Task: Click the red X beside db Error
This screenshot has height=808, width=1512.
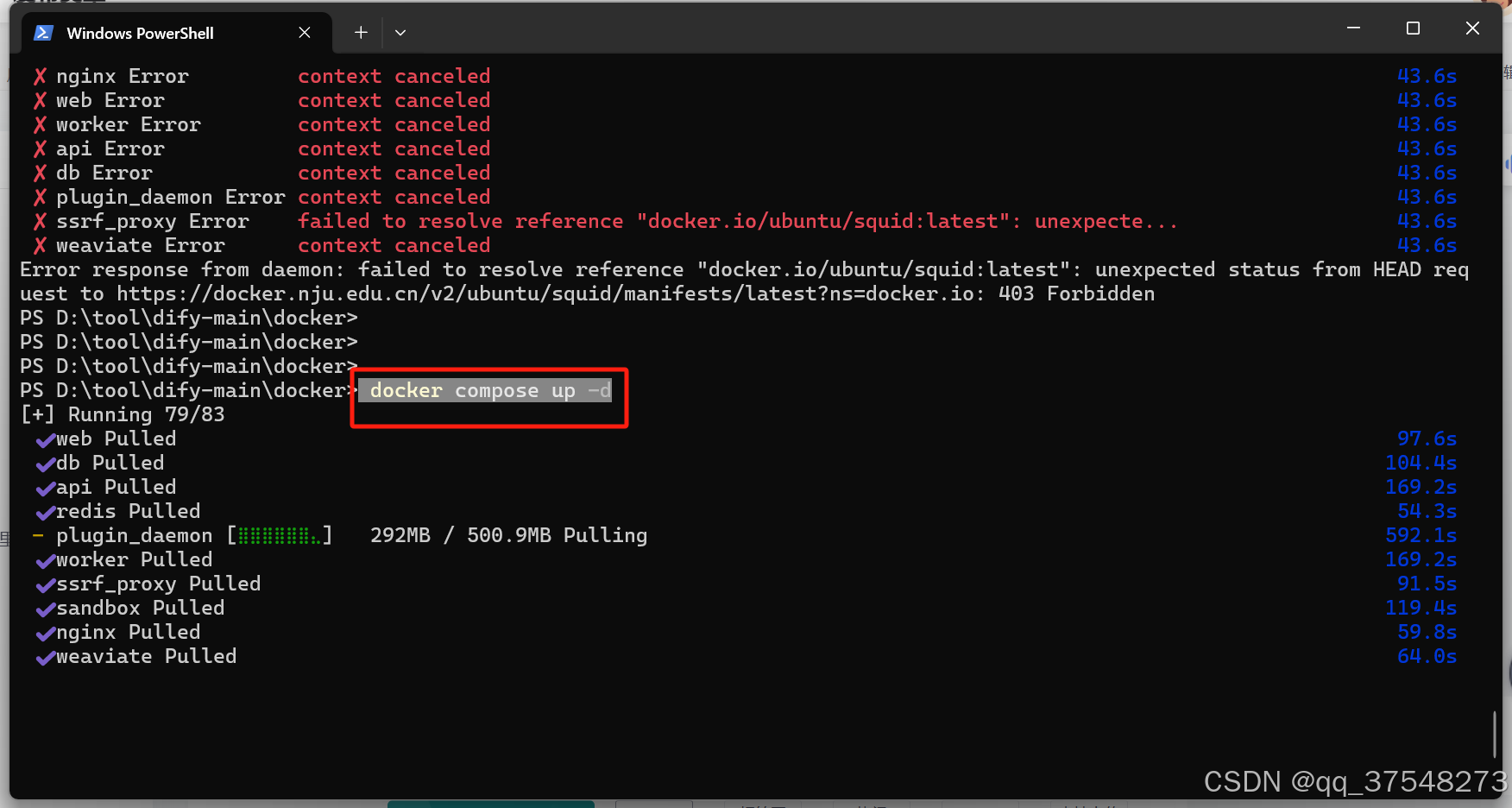Action: click(x=39, y=174)
